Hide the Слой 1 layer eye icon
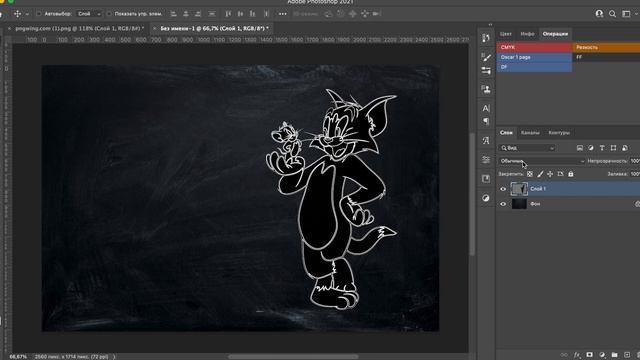 click(503, 189)
